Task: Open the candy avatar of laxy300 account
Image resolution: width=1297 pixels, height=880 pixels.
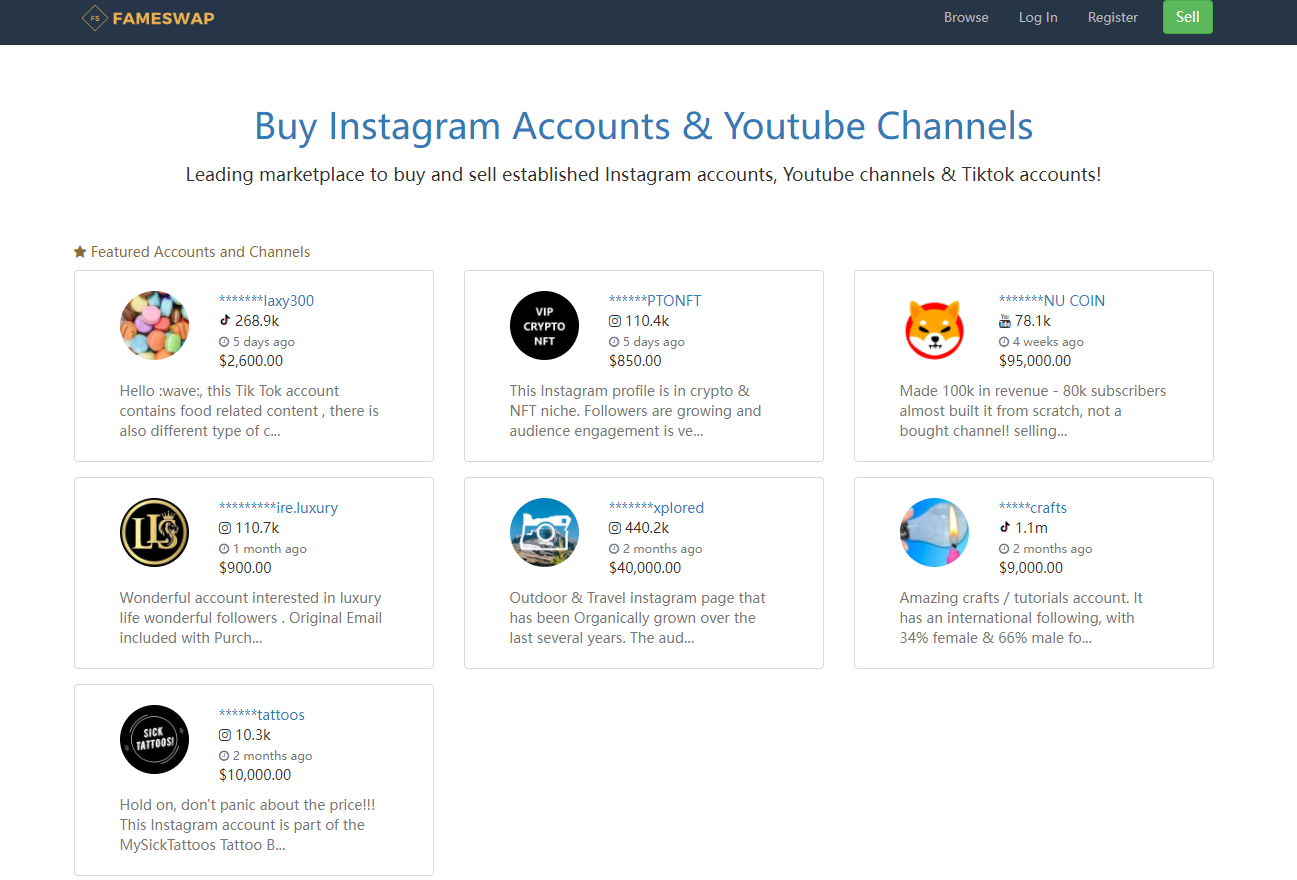Action: [154, 325]
